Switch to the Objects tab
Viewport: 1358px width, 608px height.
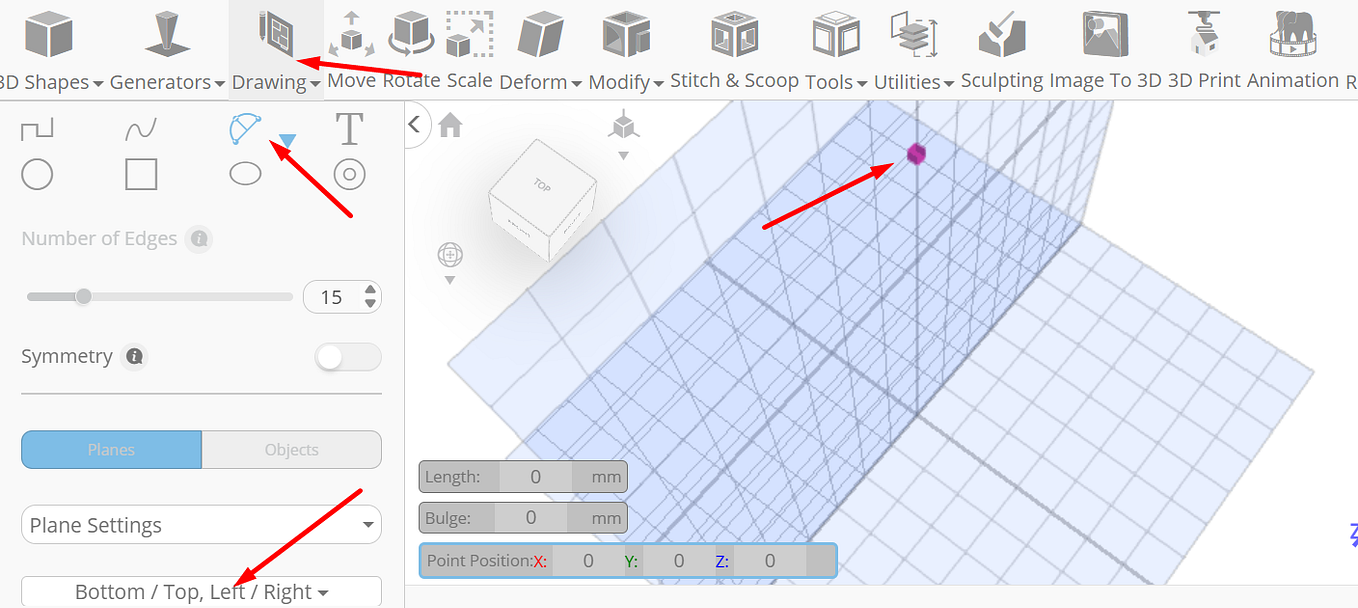click(291, 449)
